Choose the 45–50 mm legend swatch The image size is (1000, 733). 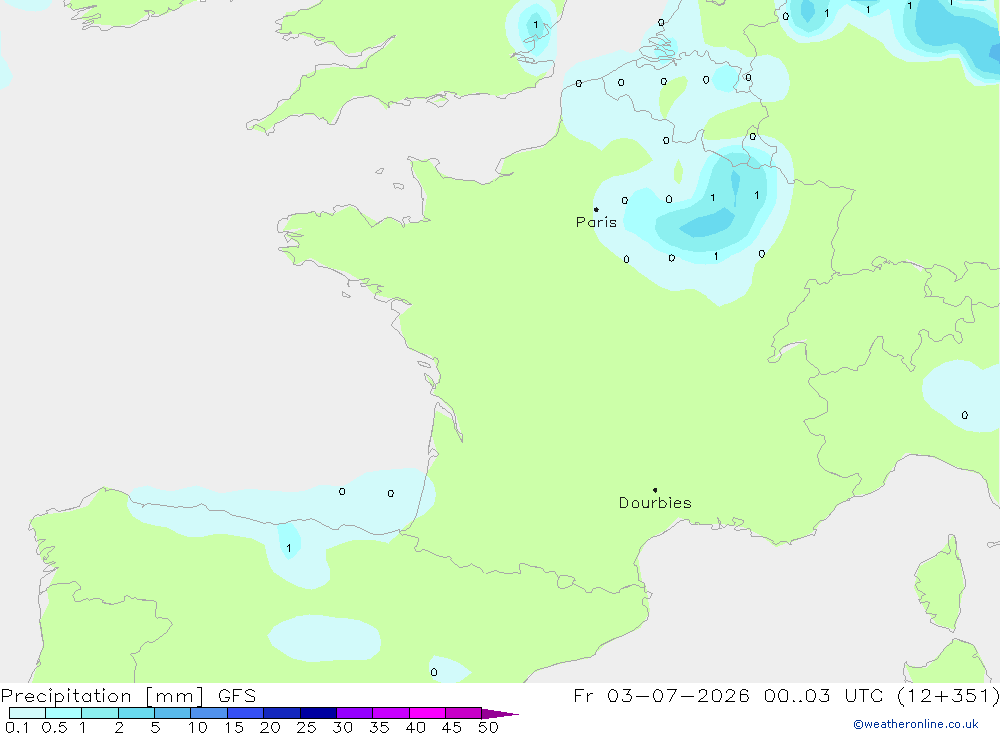463,713
